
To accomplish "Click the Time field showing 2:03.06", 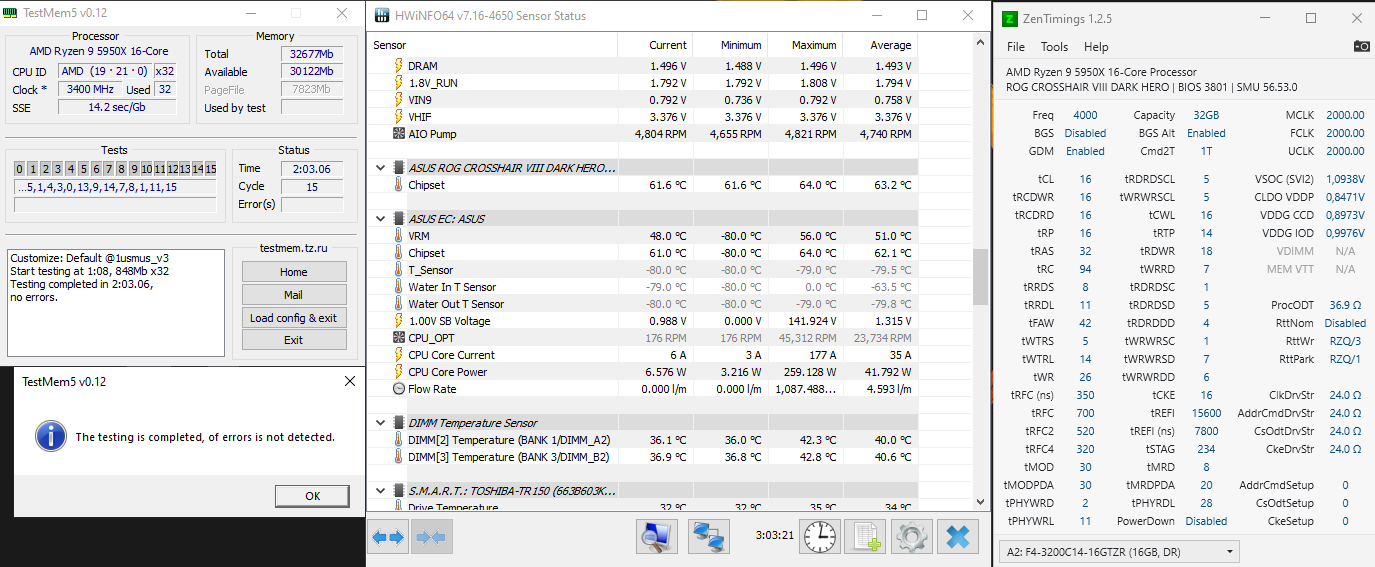I will point(312,169).
